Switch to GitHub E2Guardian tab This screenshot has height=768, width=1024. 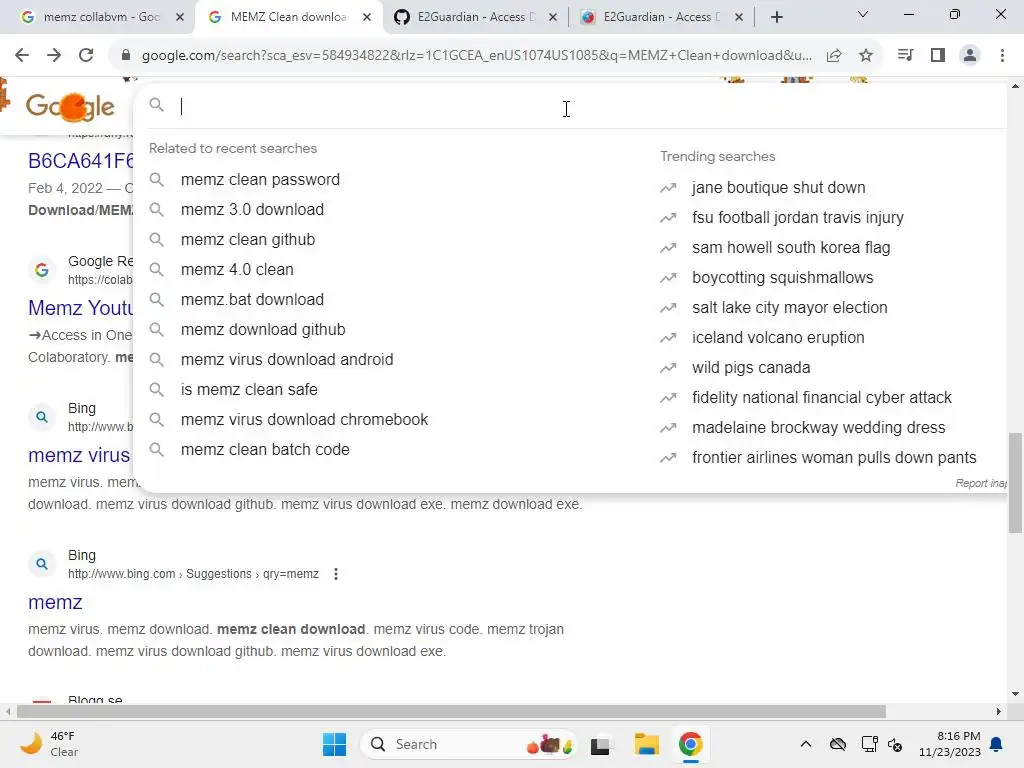point(476,17)
